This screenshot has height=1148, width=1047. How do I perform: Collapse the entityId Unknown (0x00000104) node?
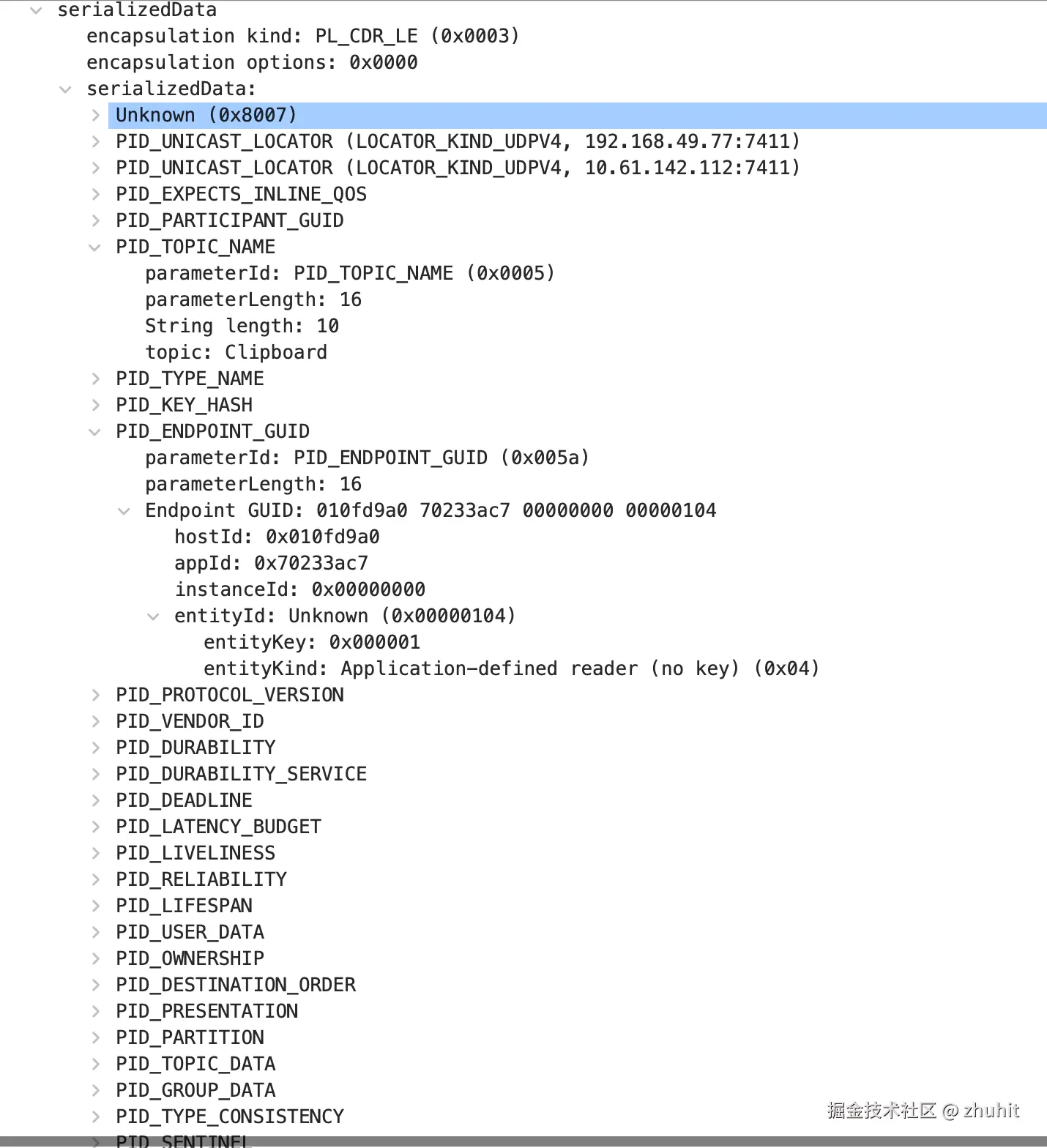[154, 616]
